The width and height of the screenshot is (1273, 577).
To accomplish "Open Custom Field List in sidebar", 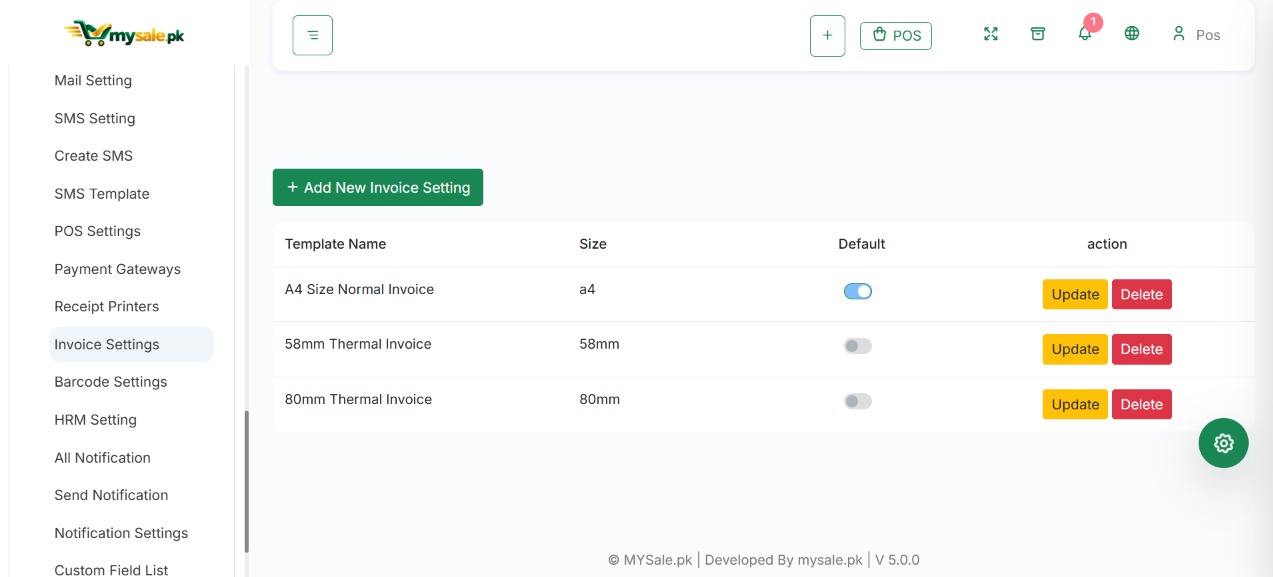I will pyautogui.click(x=111, y=569).
